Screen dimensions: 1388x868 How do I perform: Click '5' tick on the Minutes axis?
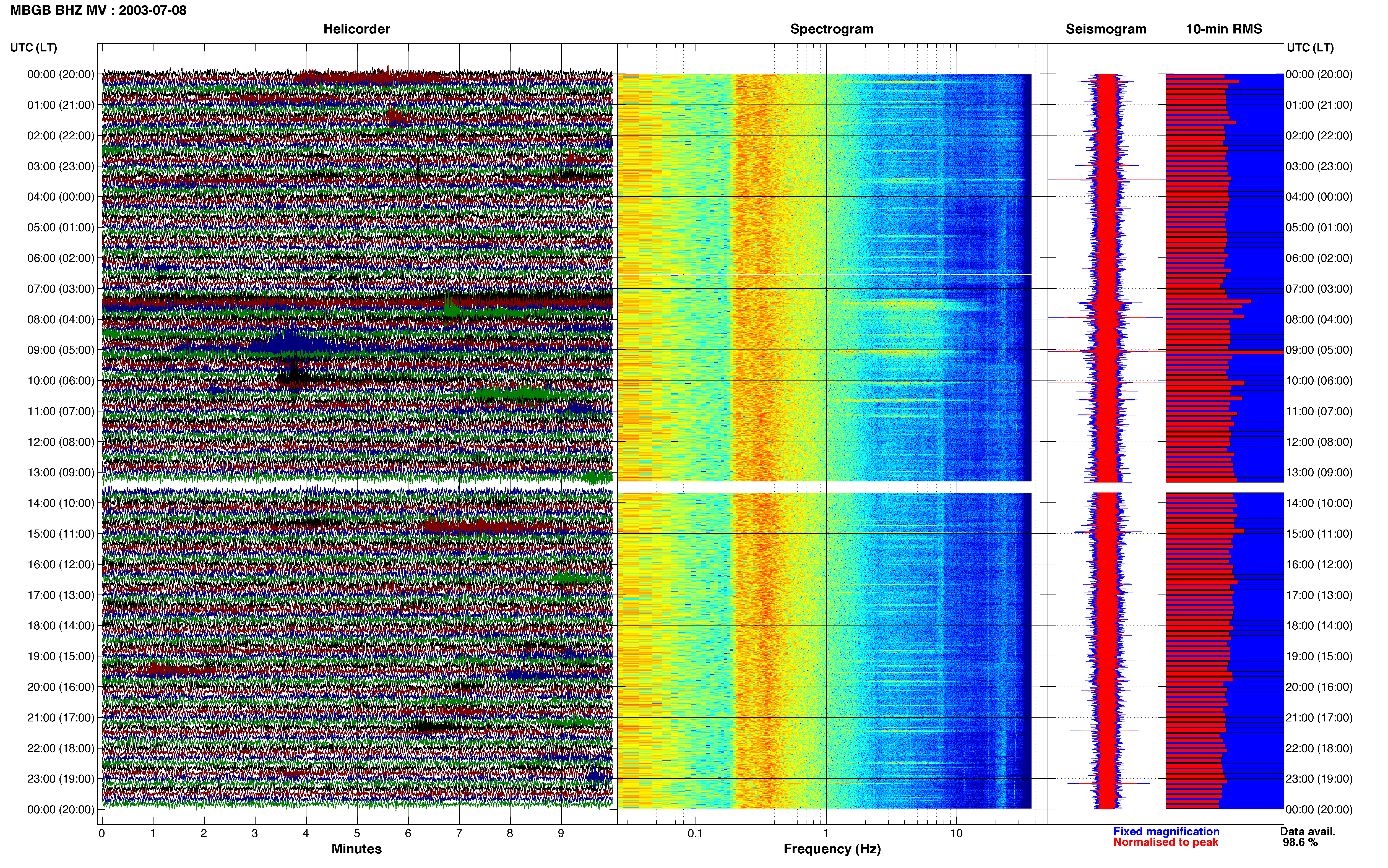357,833
